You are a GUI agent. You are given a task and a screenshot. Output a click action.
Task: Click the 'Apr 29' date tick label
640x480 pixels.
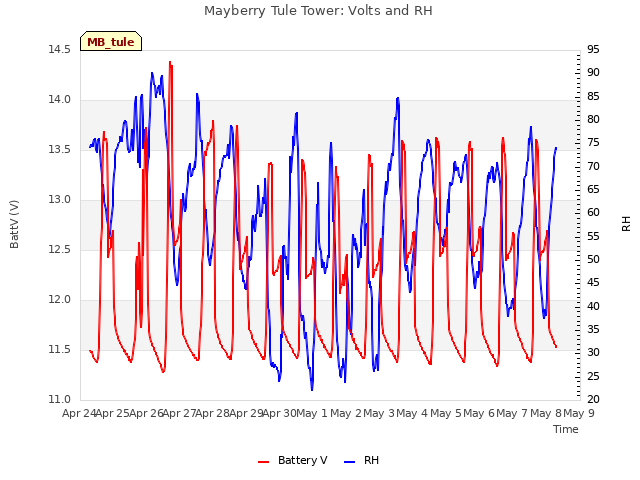(246, 414)
